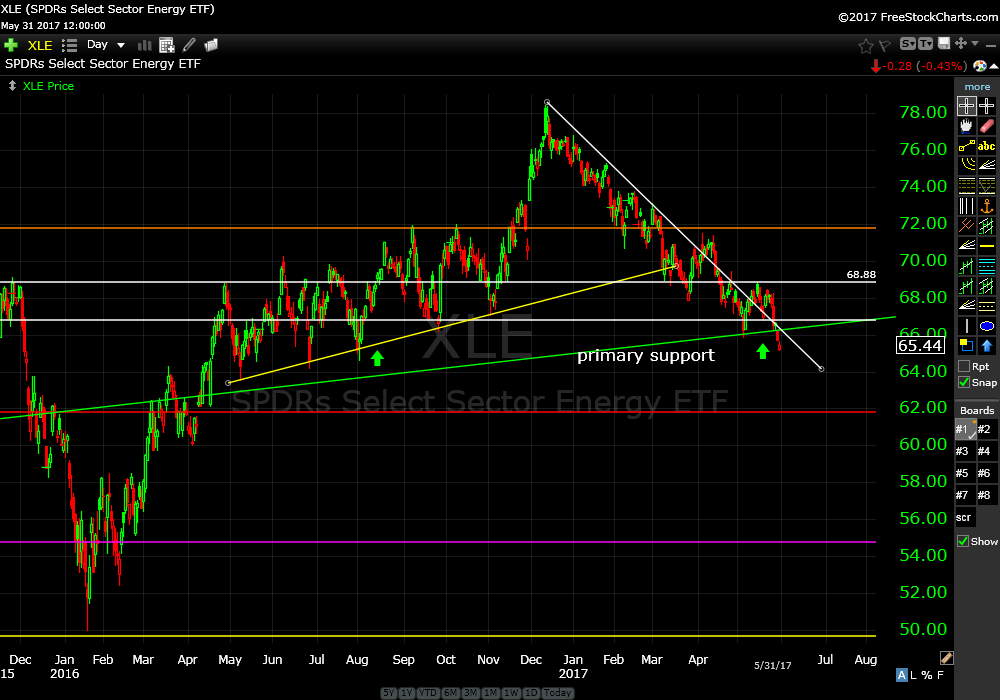Viewport: 1000px width, 700px height.
Task: Select the blue up arrow marker tool
Action: pos(987,346)
